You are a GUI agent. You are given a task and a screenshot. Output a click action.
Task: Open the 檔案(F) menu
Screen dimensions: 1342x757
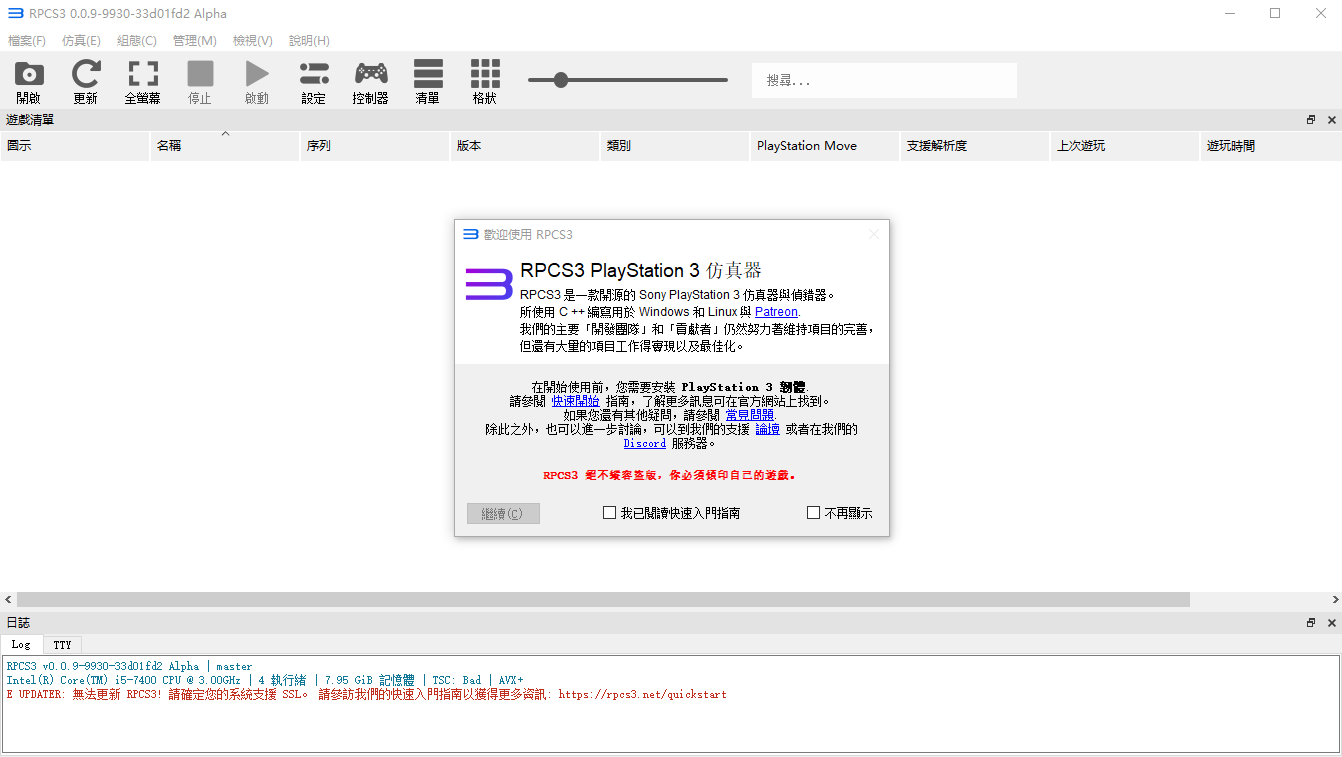pyautogui.click(x=27, y=41)
